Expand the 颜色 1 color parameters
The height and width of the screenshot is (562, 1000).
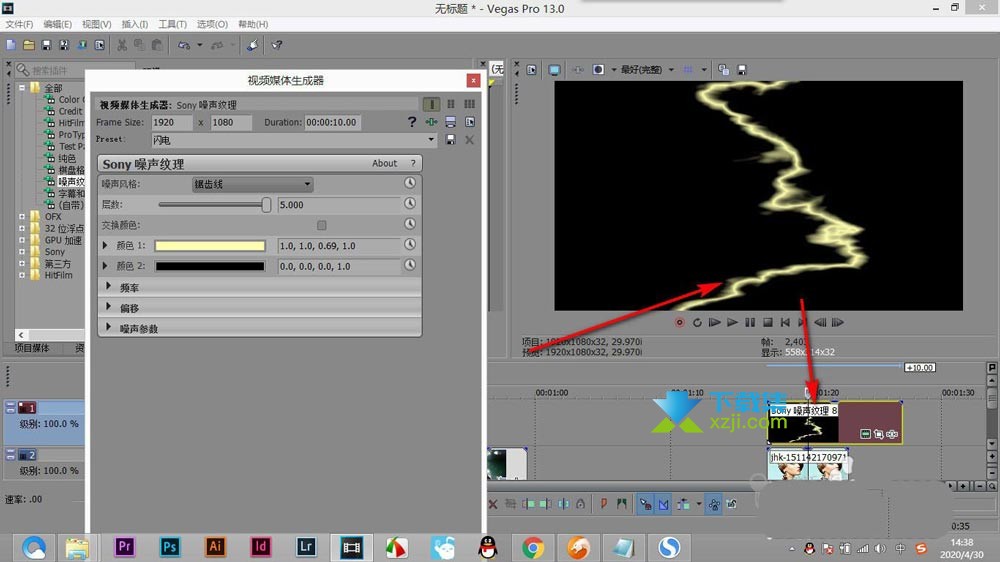(x=105, y=245)
